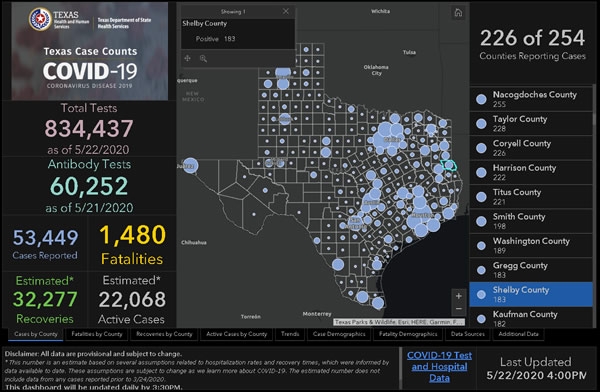
Task: Select highlighted Shelby County list row
Action: click(531, 294)
